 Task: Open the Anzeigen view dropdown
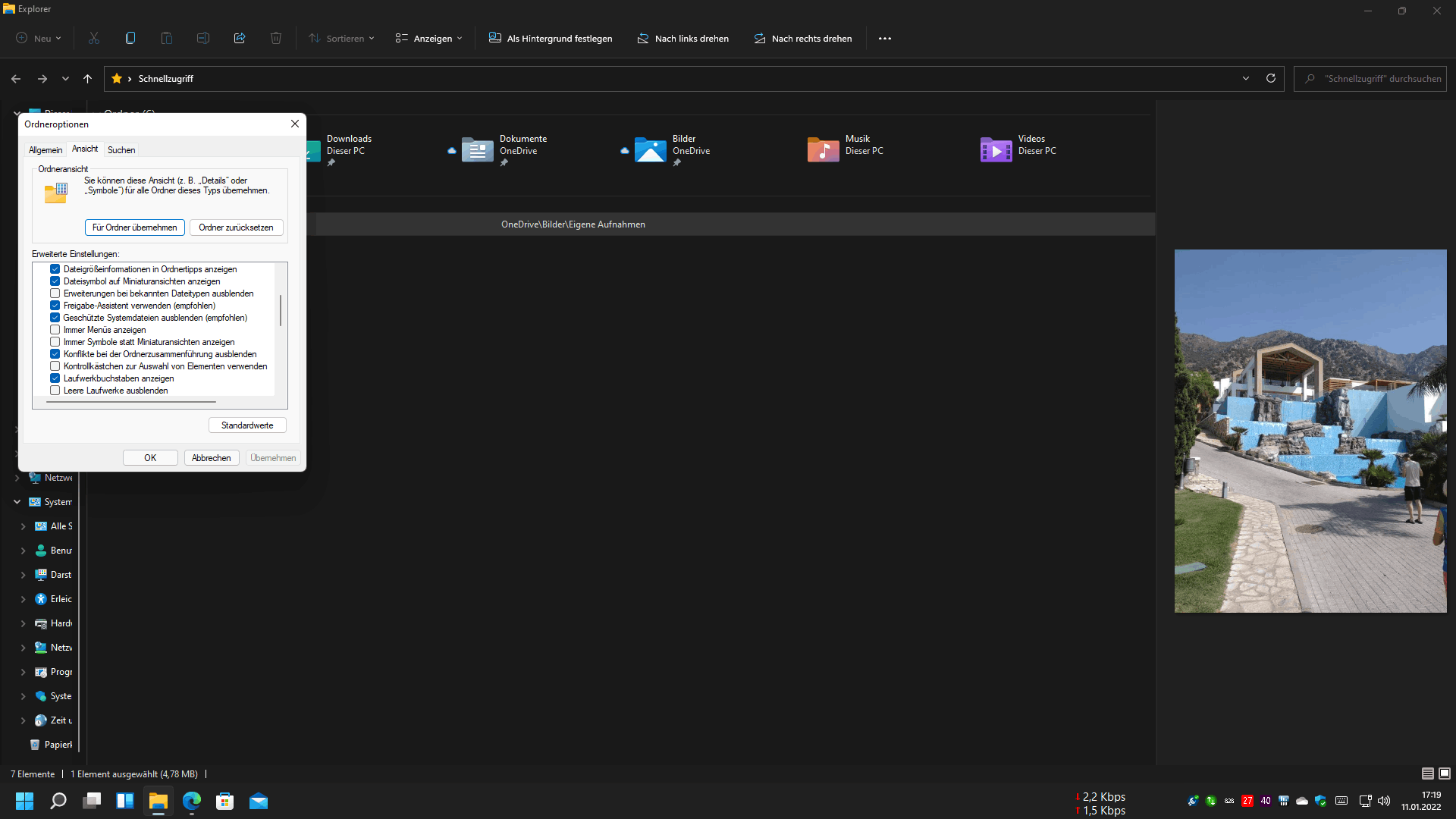tap(428, 38)
